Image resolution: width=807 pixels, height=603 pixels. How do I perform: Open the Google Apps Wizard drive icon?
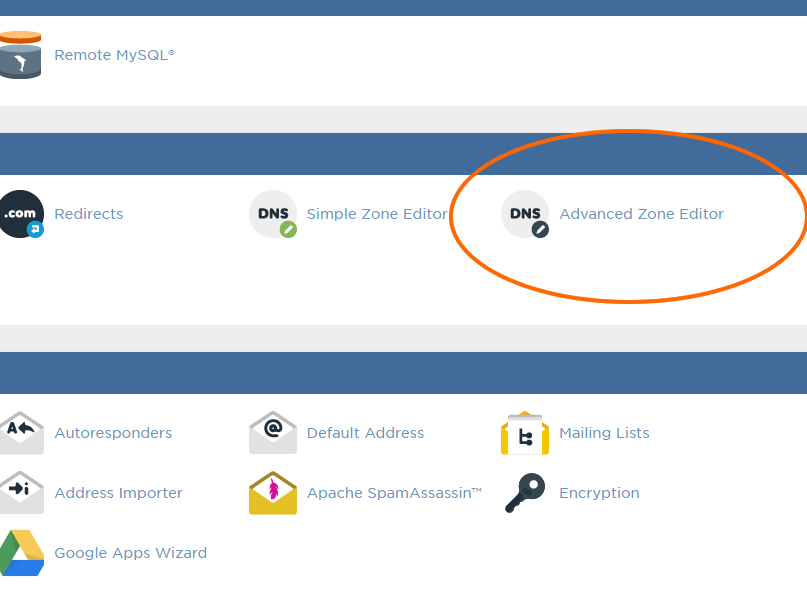(22, 553)
